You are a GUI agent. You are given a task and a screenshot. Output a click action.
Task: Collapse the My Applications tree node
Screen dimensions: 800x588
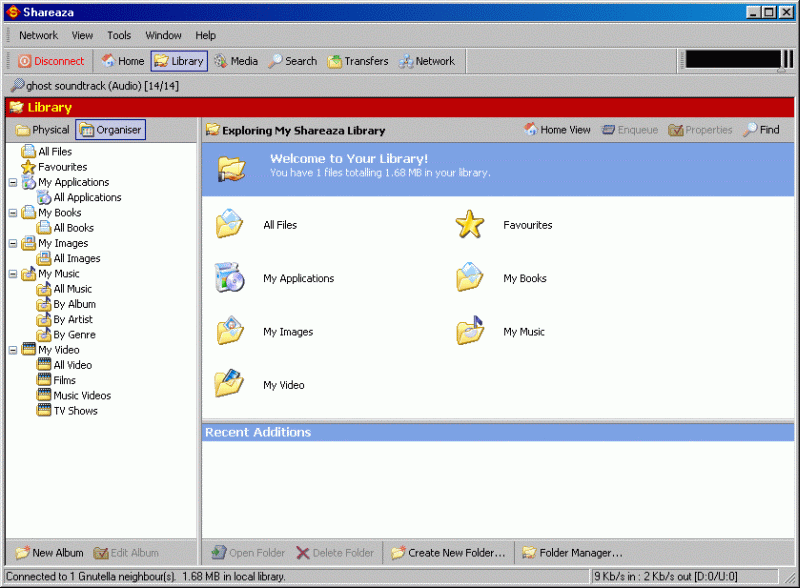(13, 182)
